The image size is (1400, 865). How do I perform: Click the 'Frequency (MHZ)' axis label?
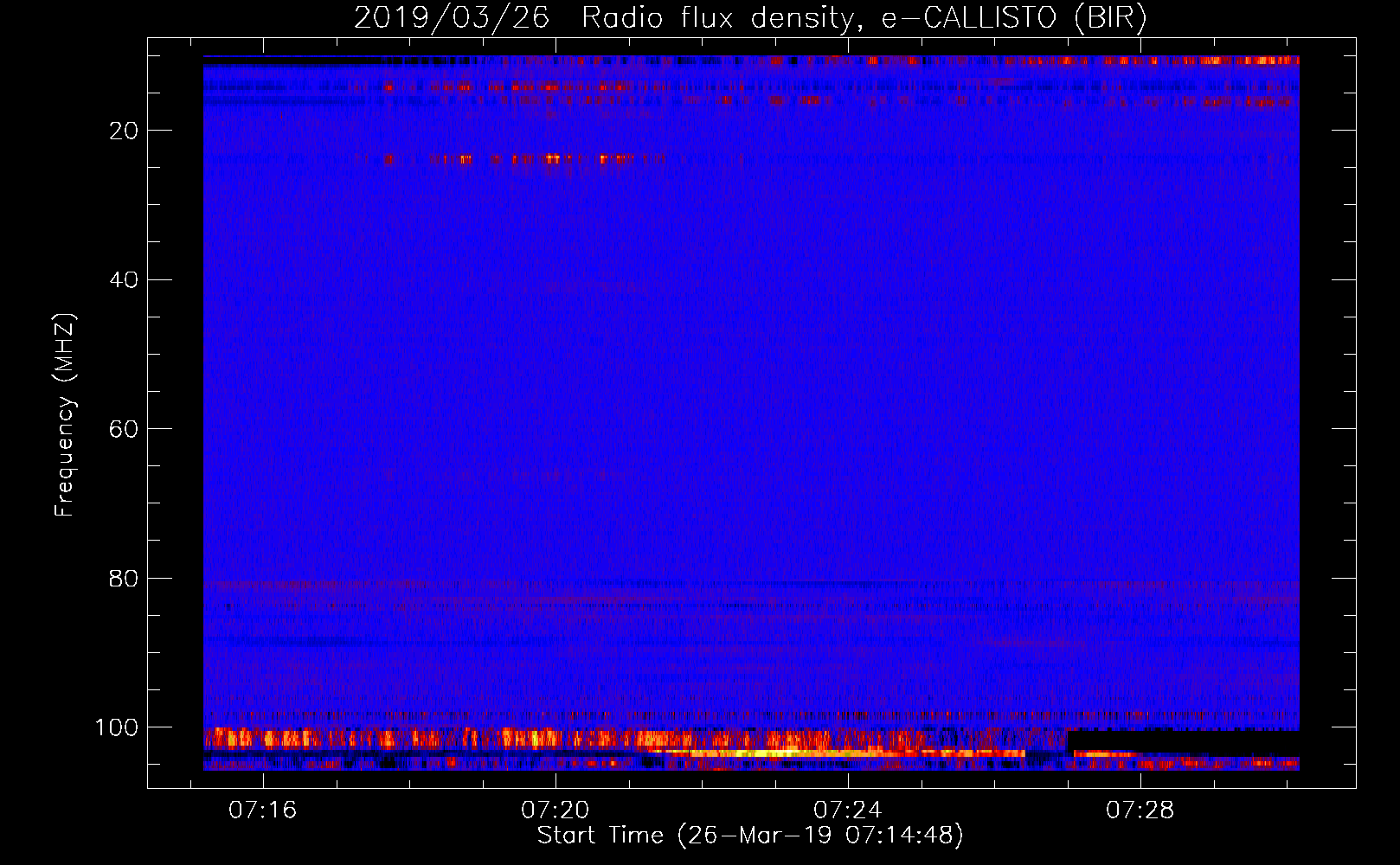point(65,415)
